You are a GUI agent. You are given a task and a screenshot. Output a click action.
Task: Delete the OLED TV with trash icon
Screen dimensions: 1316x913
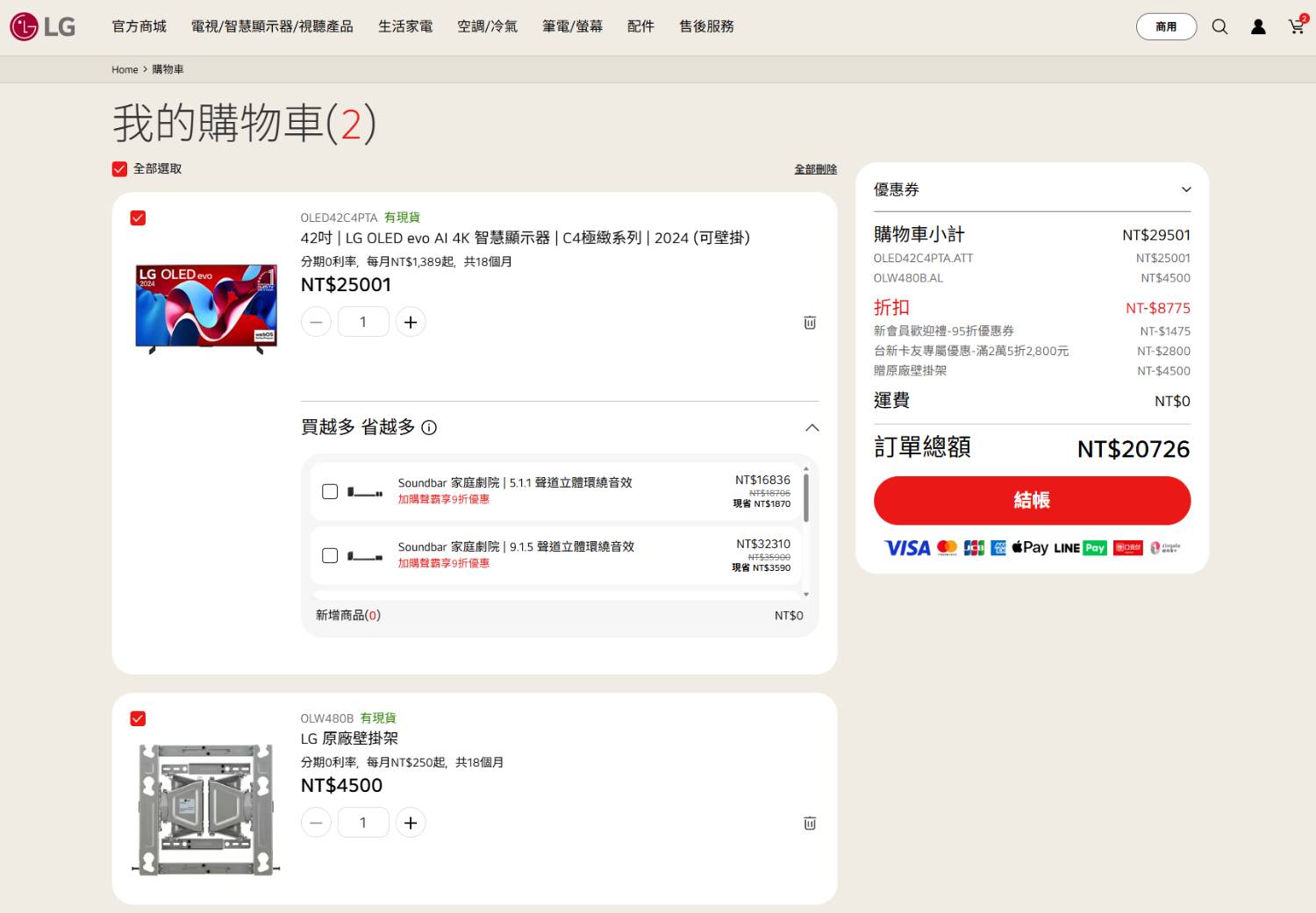tap(810, 322)
